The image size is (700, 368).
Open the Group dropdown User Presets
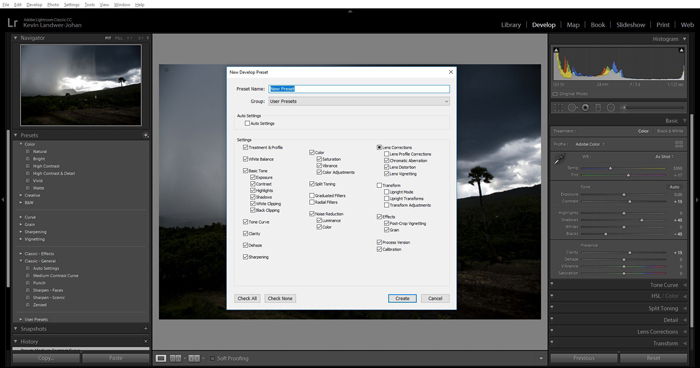coord(359,101)
